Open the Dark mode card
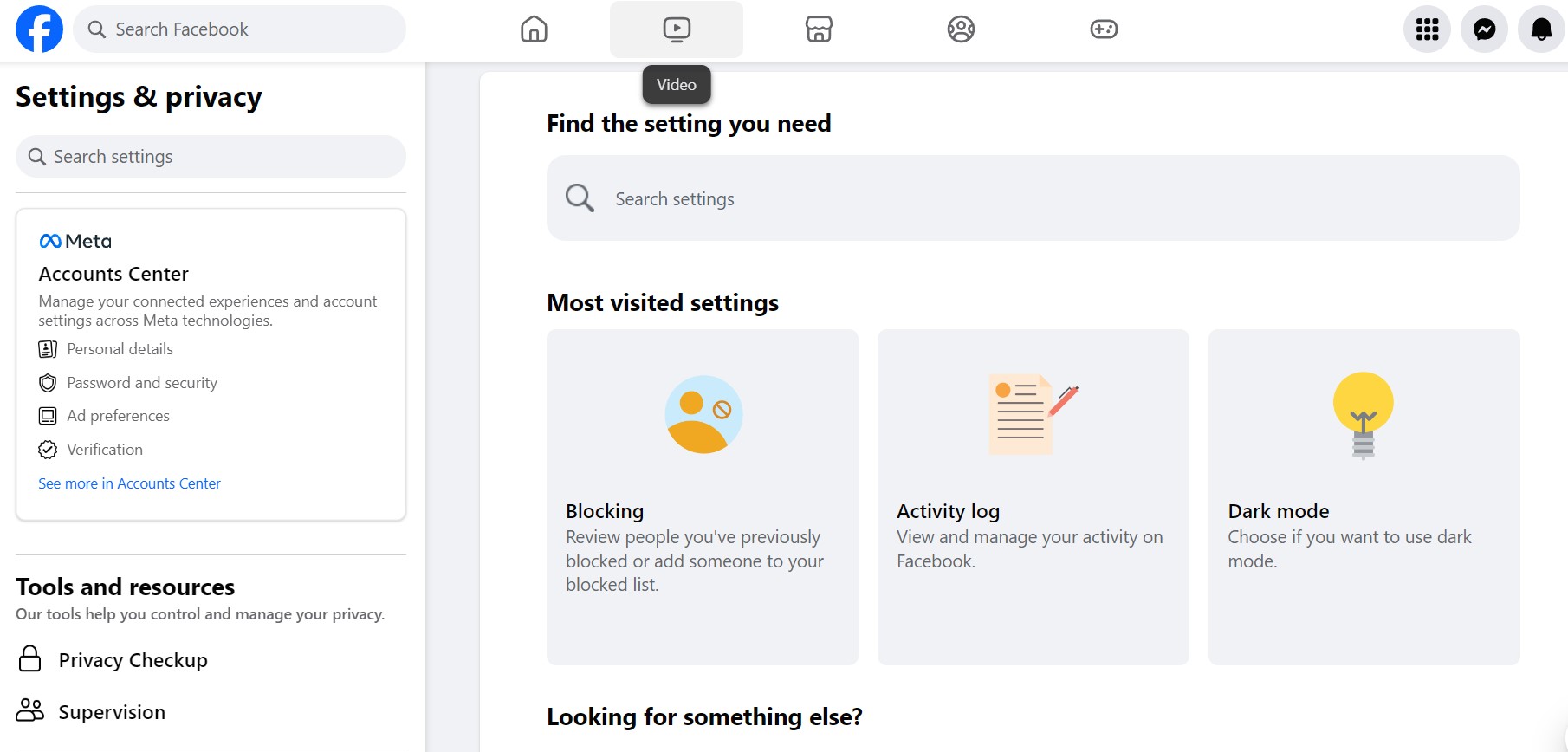Screen dimensions: 1568x752 coord(1364,497)
